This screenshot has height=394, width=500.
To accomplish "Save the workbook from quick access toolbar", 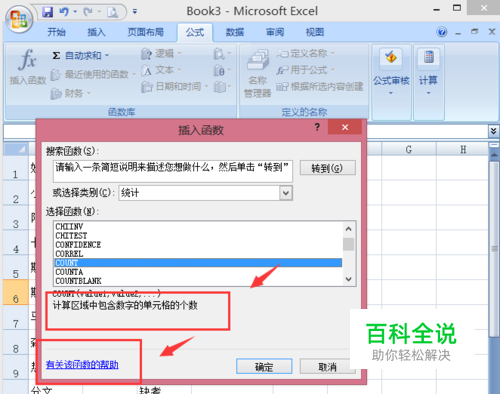I will [x=48, y=12].
